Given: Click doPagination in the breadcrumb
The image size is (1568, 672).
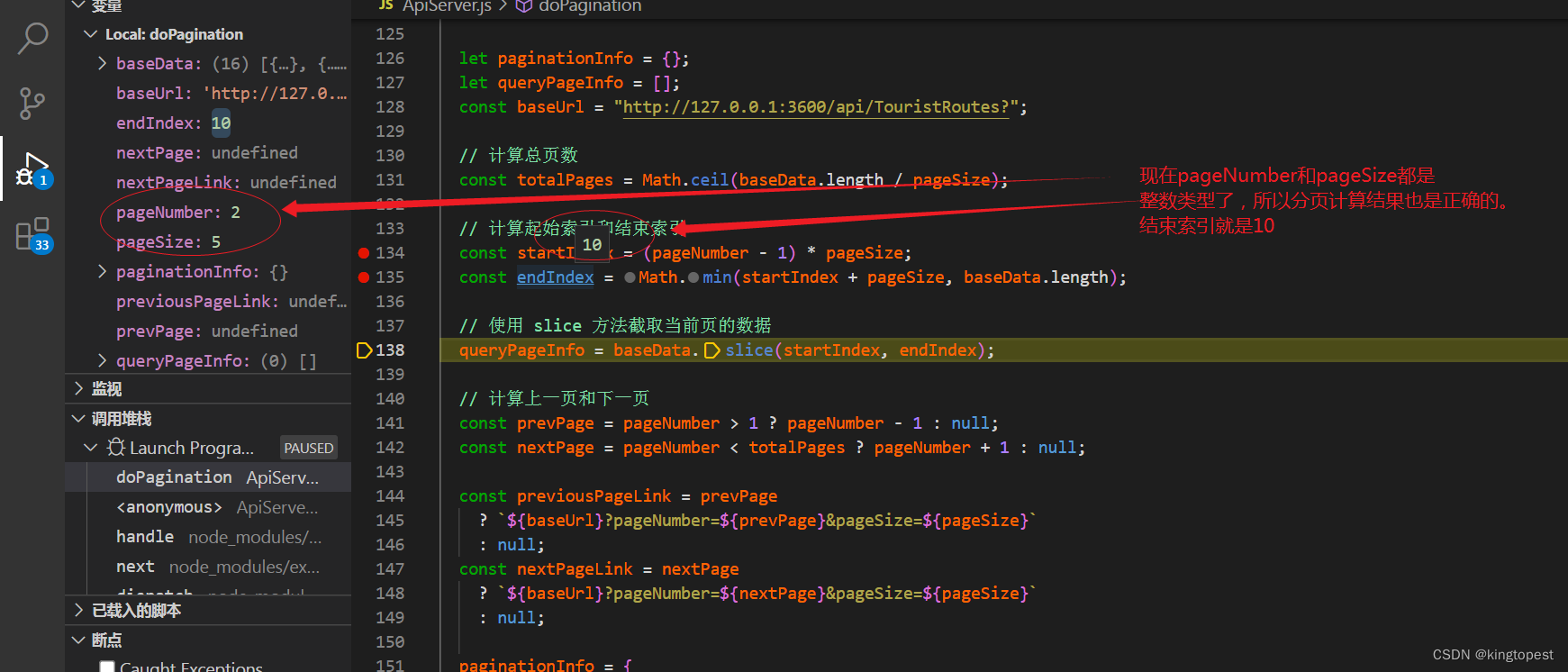Looking at the screenshot, I should pos(590,6).
